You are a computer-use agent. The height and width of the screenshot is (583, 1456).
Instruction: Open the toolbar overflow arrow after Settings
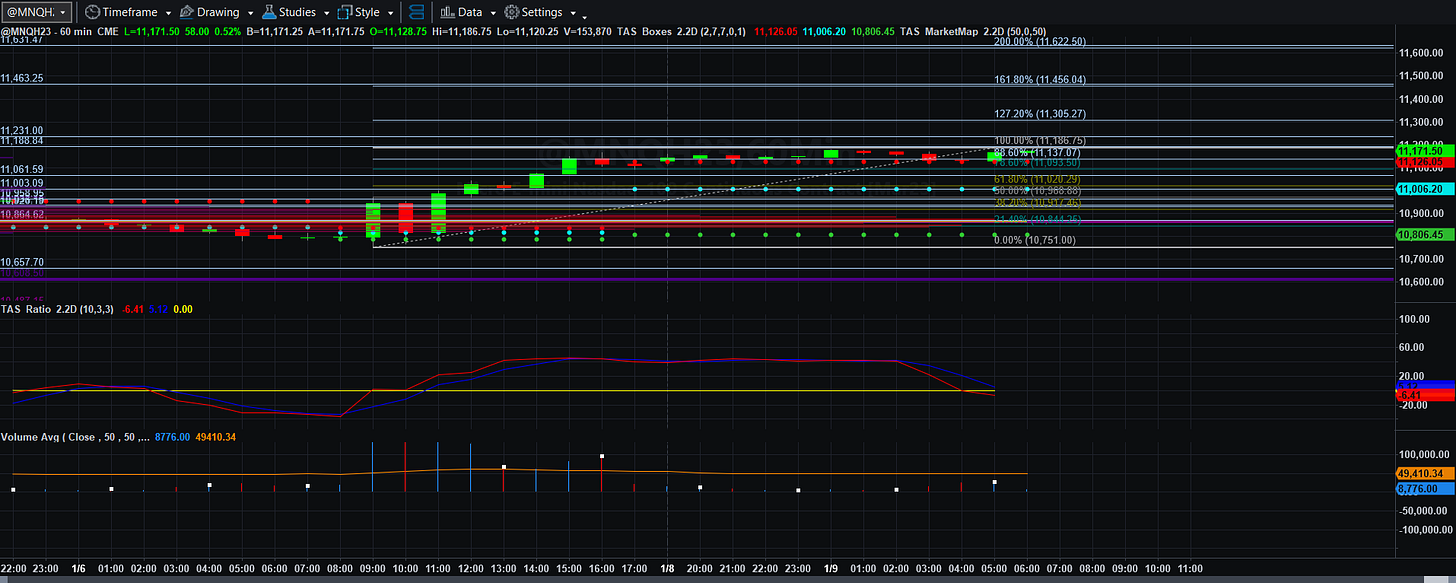(x=584, y=16)
